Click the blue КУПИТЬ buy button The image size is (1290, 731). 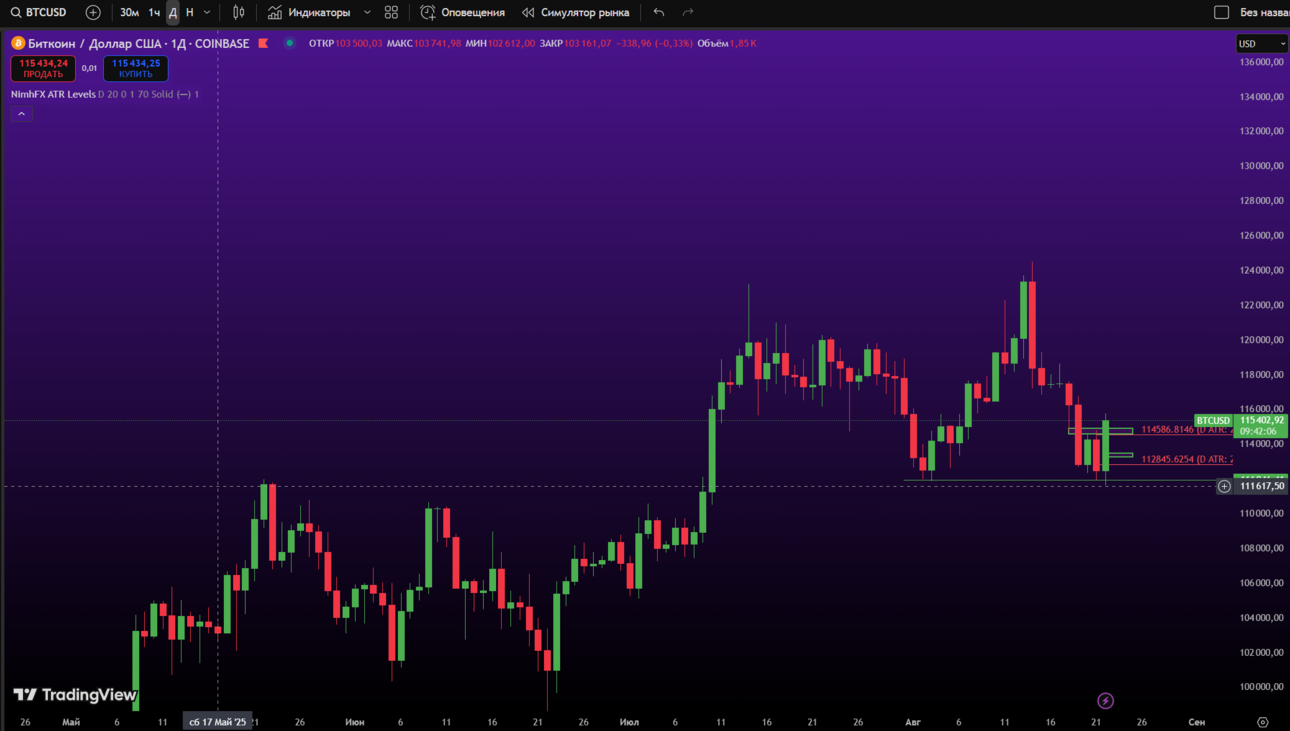click(136, 68)
